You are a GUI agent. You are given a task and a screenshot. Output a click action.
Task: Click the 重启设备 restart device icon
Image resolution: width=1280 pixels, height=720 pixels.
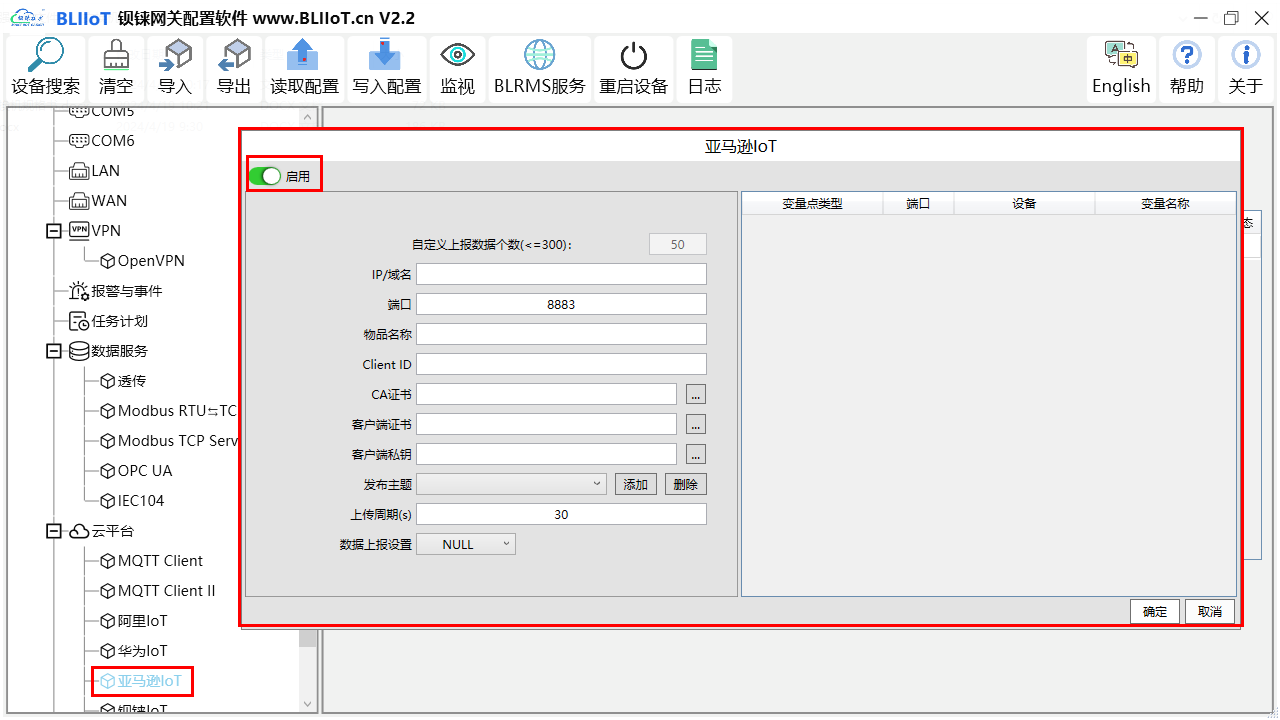(x=633, y=68)
